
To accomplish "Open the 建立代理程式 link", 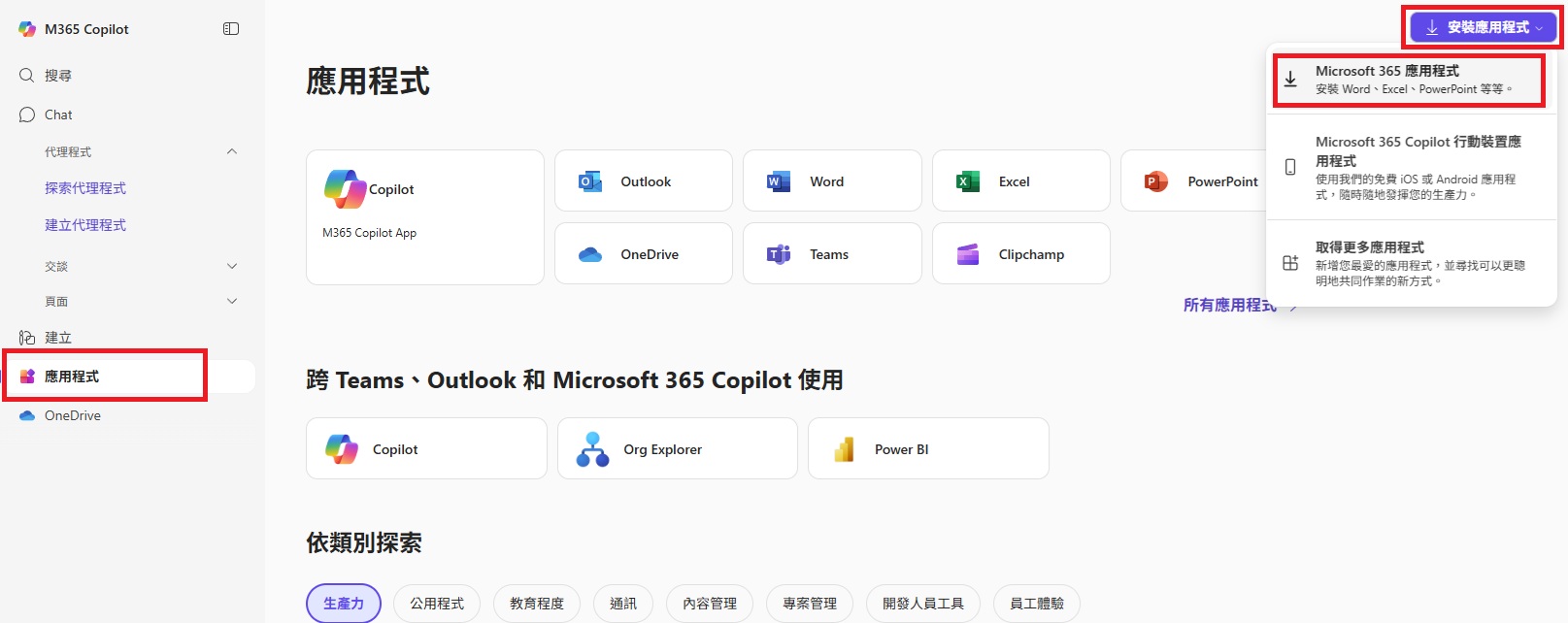I will [85, 225].
